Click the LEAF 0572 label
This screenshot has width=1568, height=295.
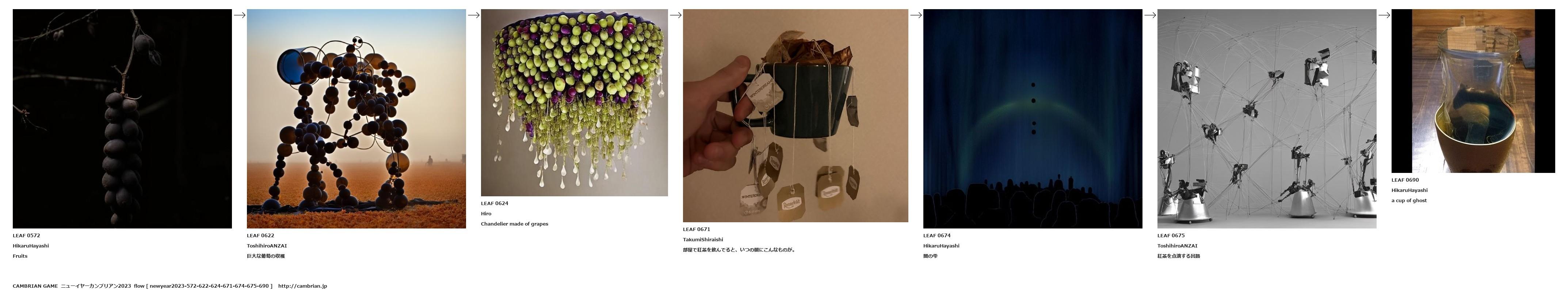[26, 235]
